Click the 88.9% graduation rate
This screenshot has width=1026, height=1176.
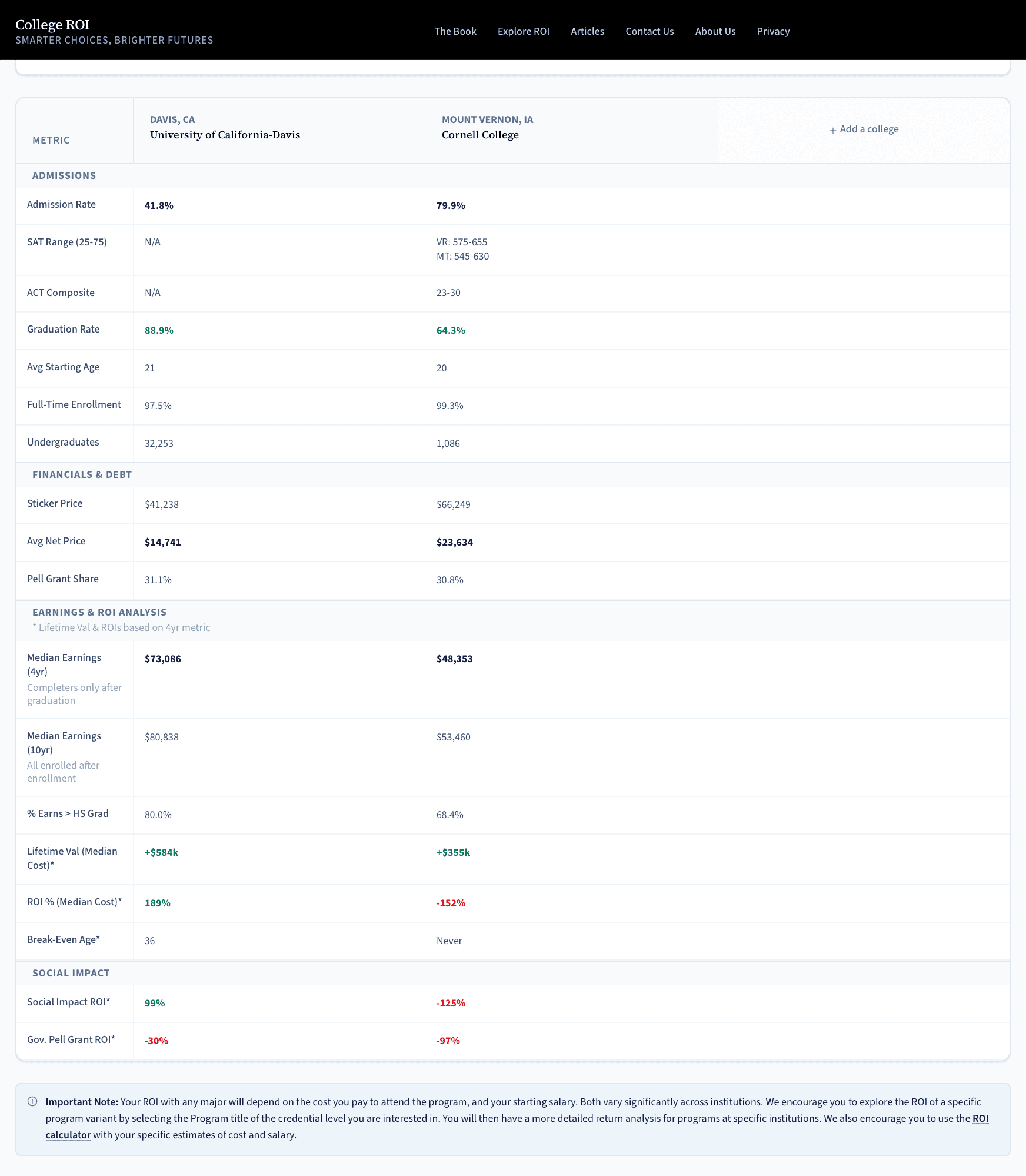159,330
